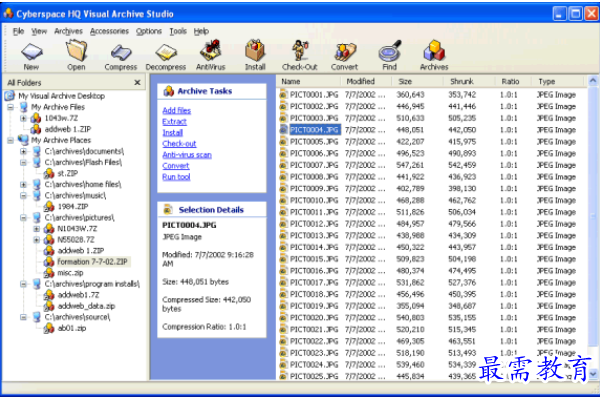Collapse the C:\archives\program installs\ folder
Screen dimensions: 600x400
coord(24,284)
